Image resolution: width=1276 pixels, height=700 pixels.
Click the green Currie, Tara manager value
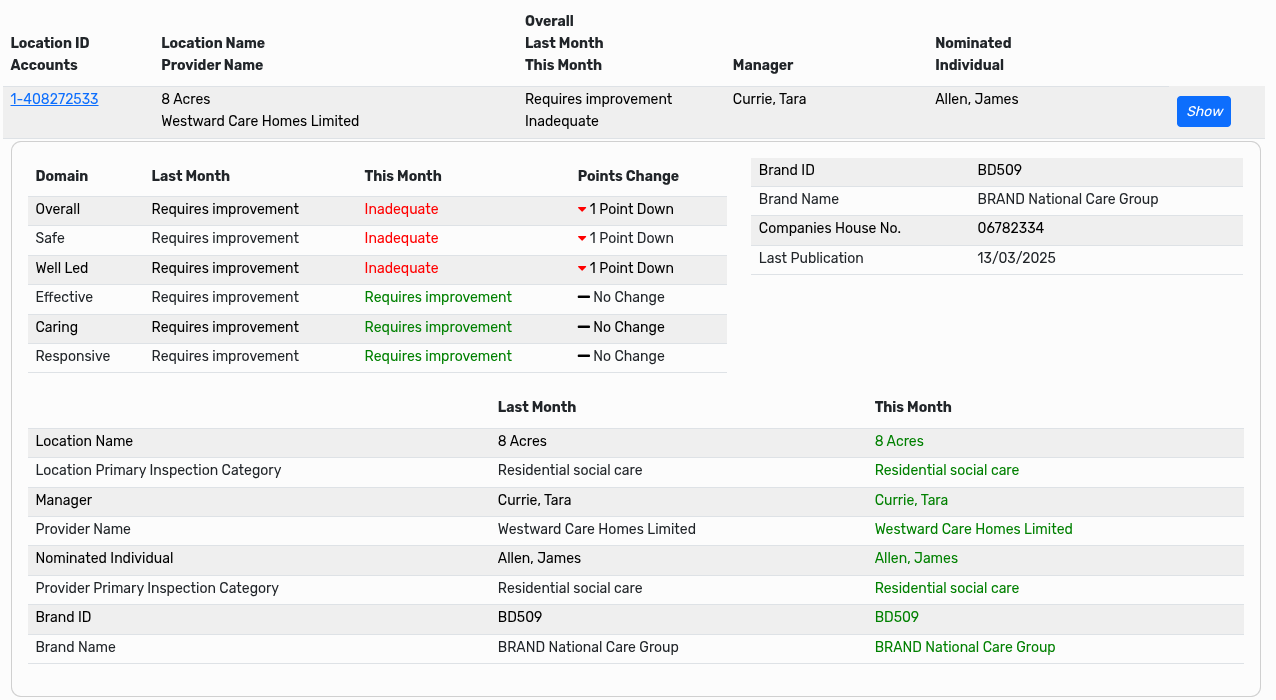click(x=911, y=500)
